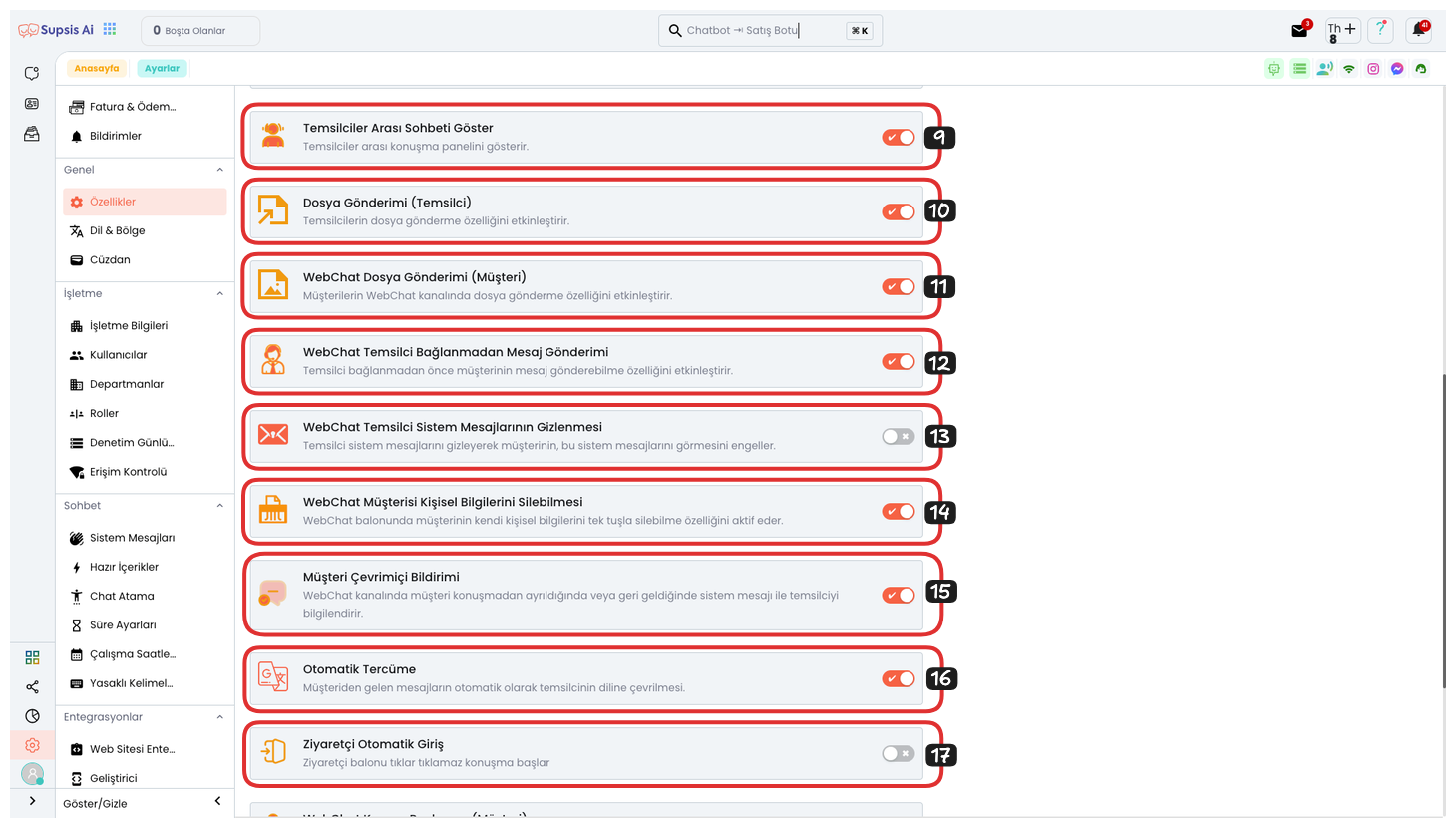Toggle WebChat Dosya Gönderimi (Müşteri) switch

[x=899, y=286]
